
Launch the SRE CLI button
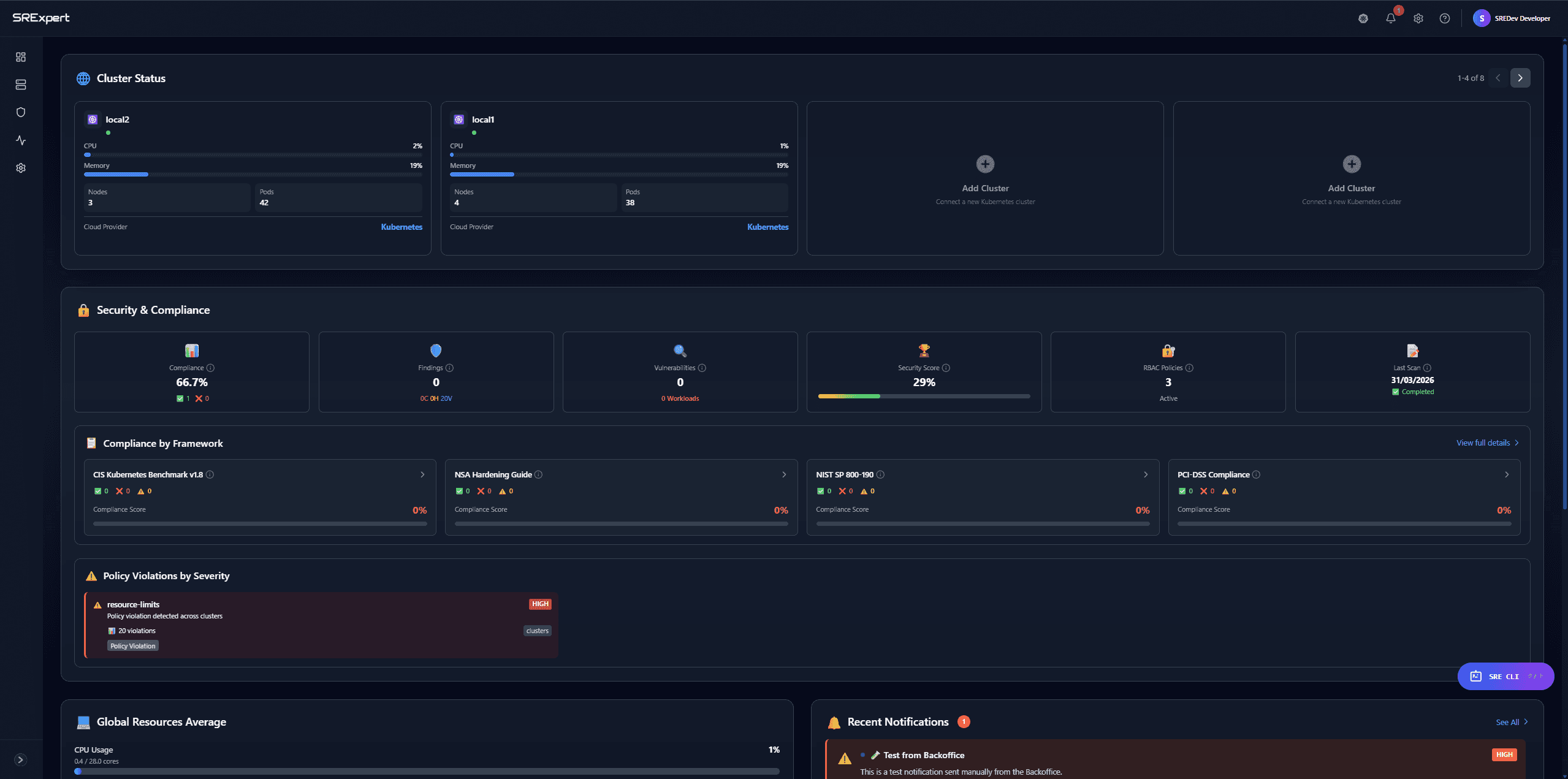coord(1505,676)
